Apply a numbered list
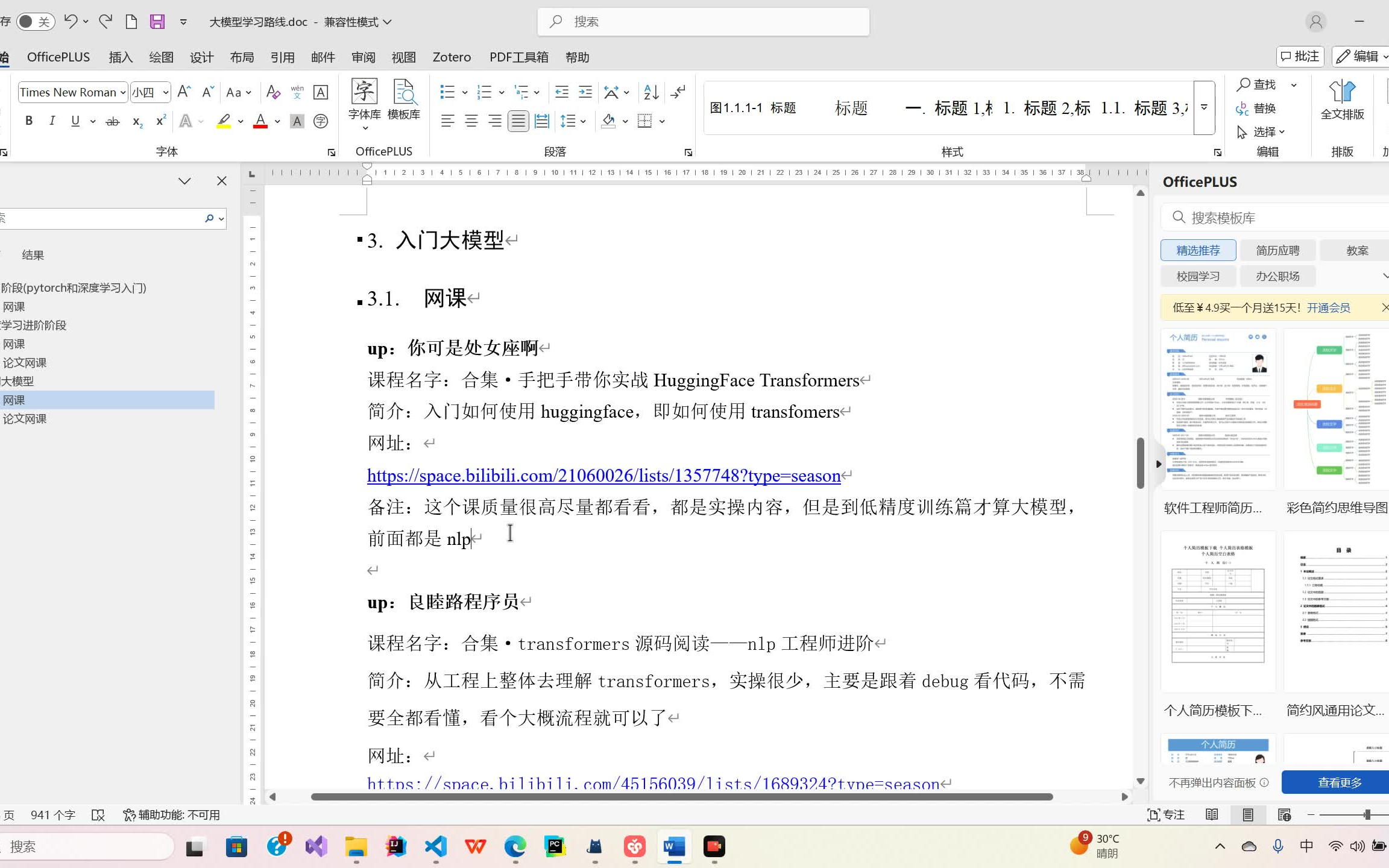The width and height of the screenshot is (1389, 868). 485,92
